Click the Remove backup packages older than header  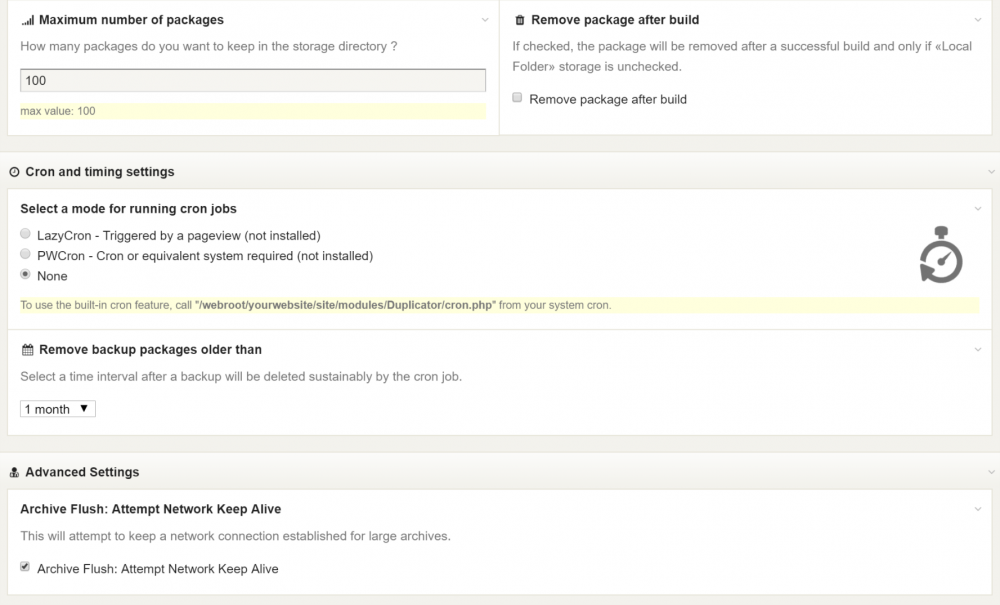150,350
